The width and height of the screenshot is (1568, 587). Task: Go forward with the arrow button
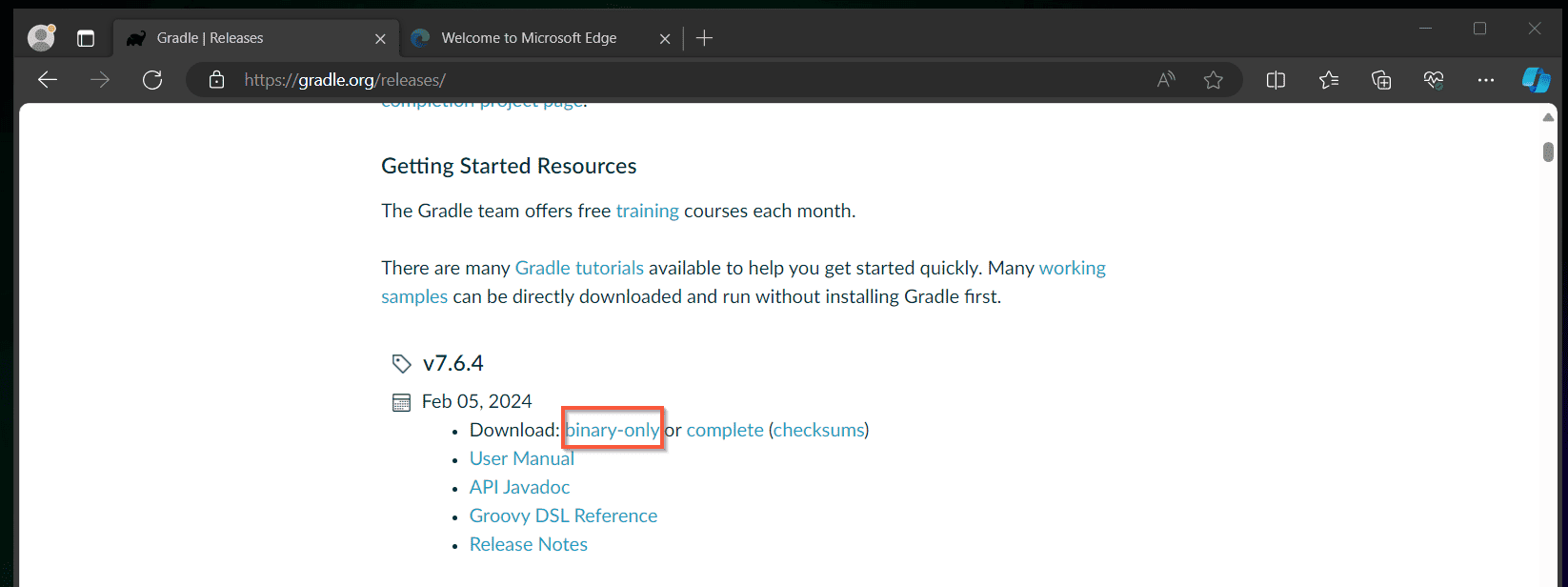(x=100, y=80)
